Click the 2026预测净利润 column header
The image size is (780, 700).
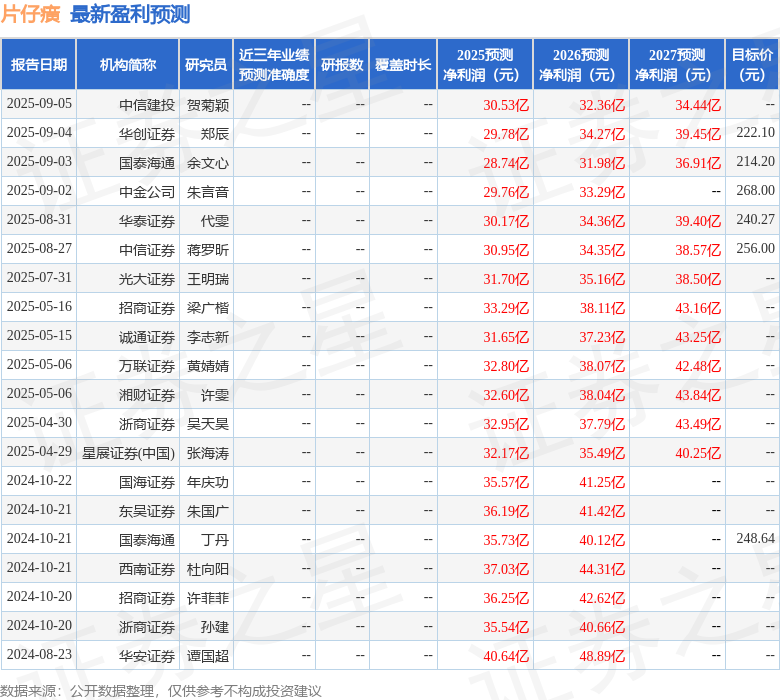click(581, 65)
